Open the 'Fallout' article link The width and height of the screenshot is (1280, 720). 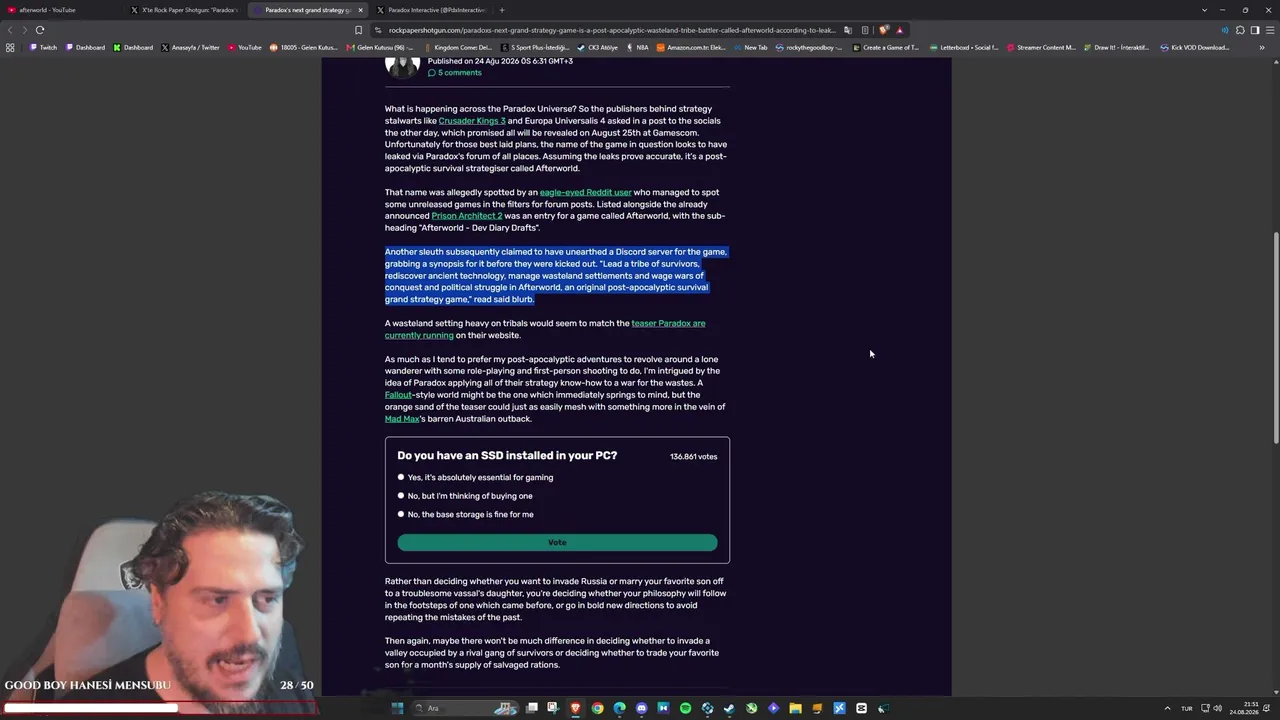coord(398,395)
